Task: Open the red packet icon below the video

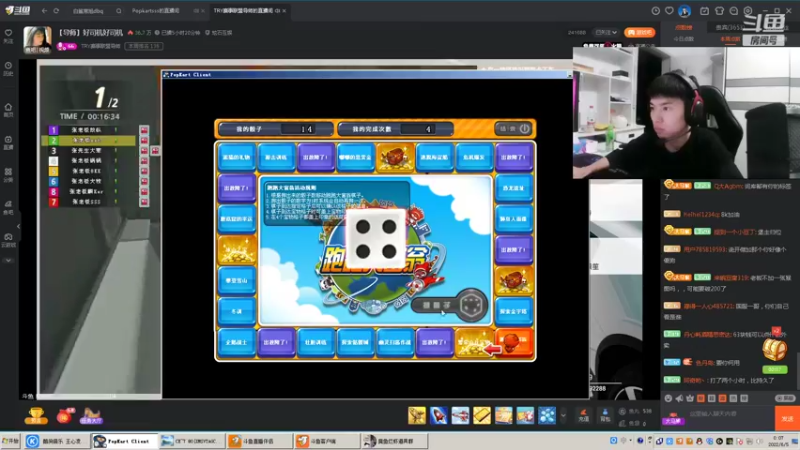Action: click(65, 416)
